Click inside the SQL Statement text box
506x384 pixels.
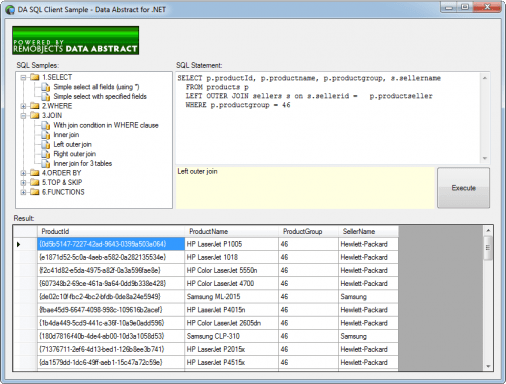[x=328, y=118]
